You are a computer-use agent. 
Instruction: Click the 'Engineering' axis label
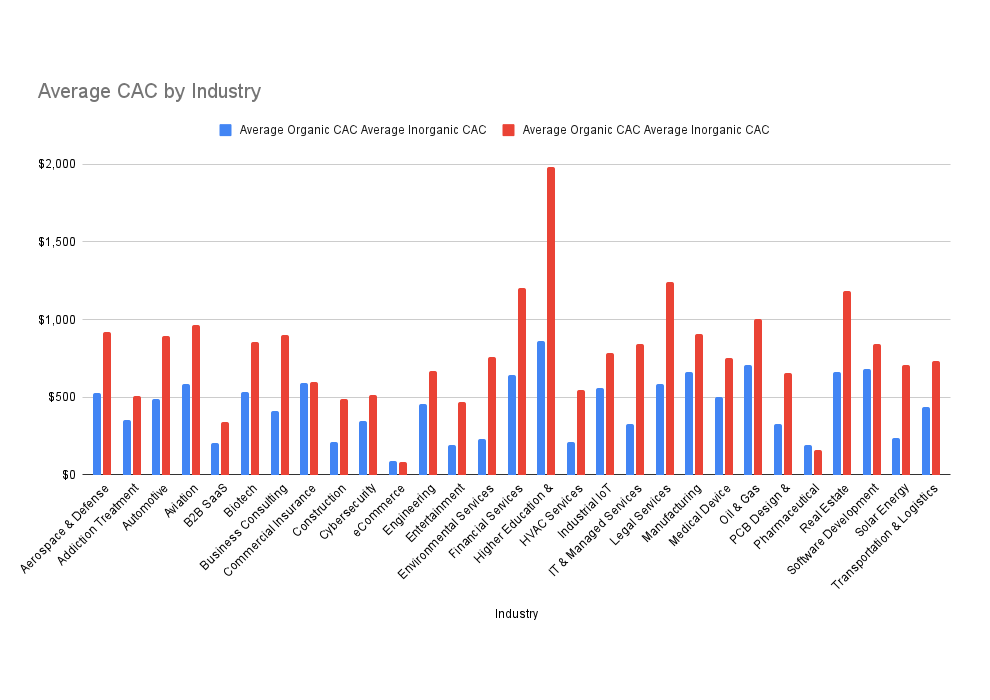pyautogui.click(x=409, y=509)
